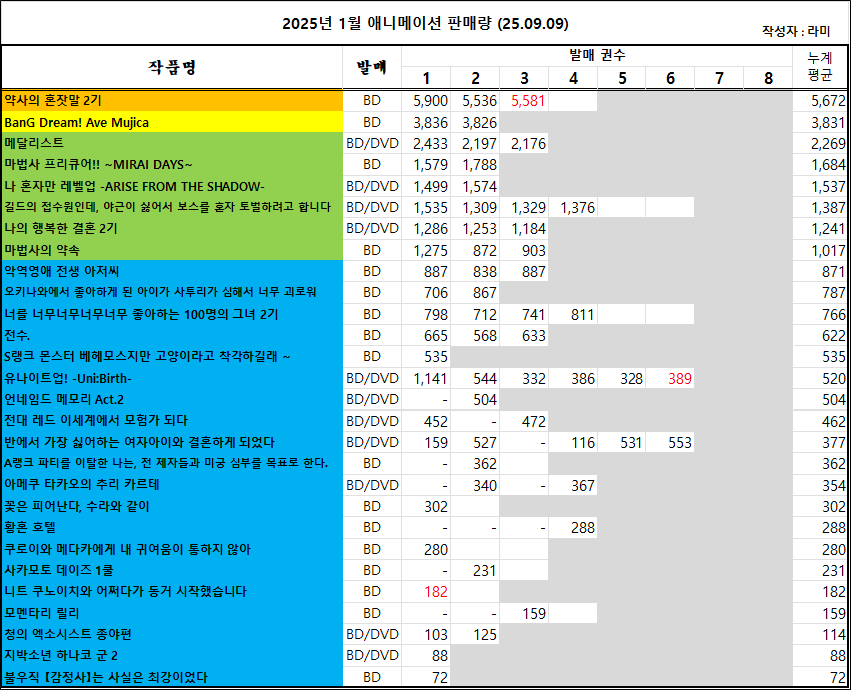Click the red value '389'
Image resolution: width=851 pixels, height=690 pixels.
(x=680, y=378)
